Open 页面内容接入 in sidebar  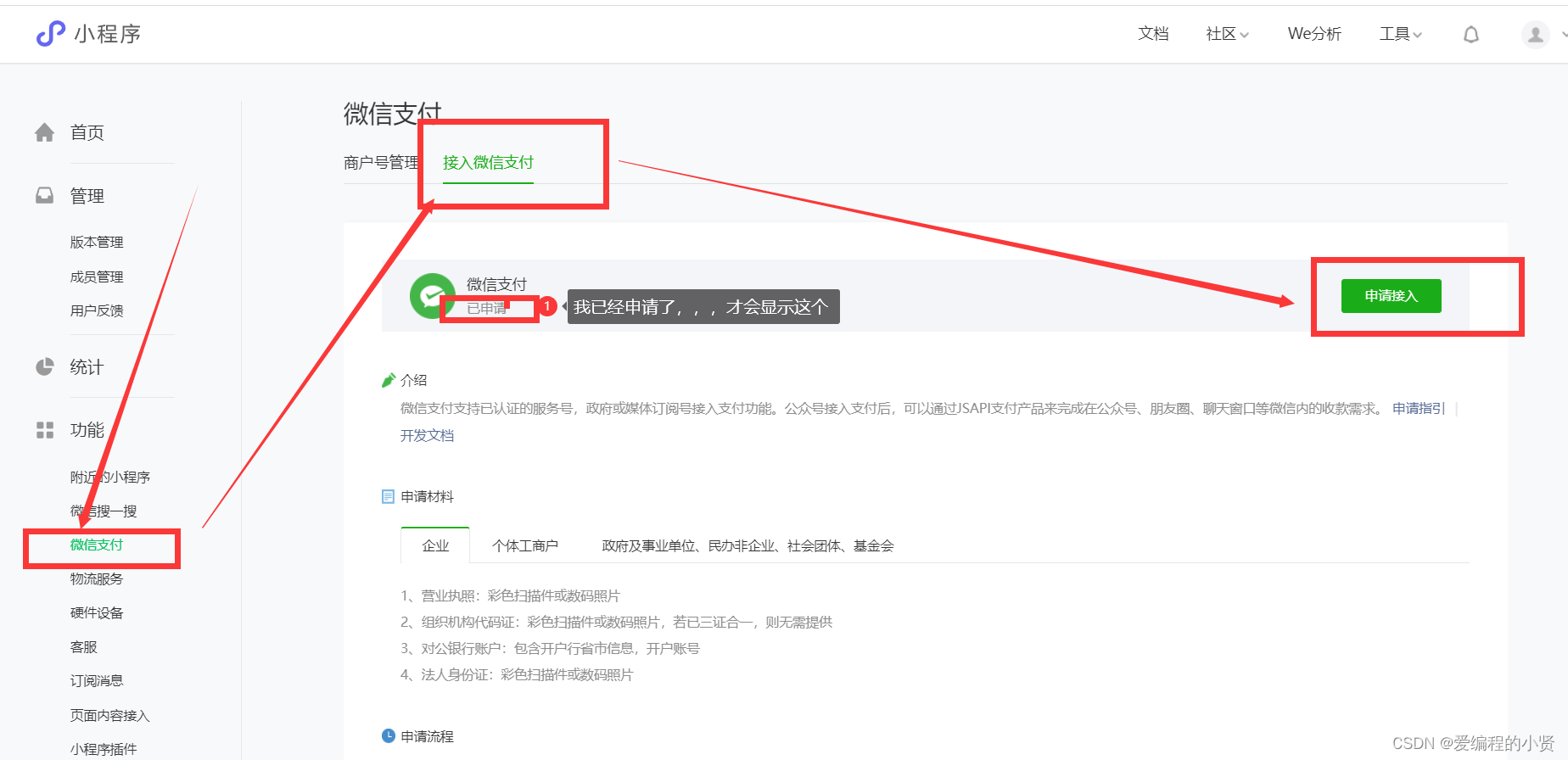110,715
